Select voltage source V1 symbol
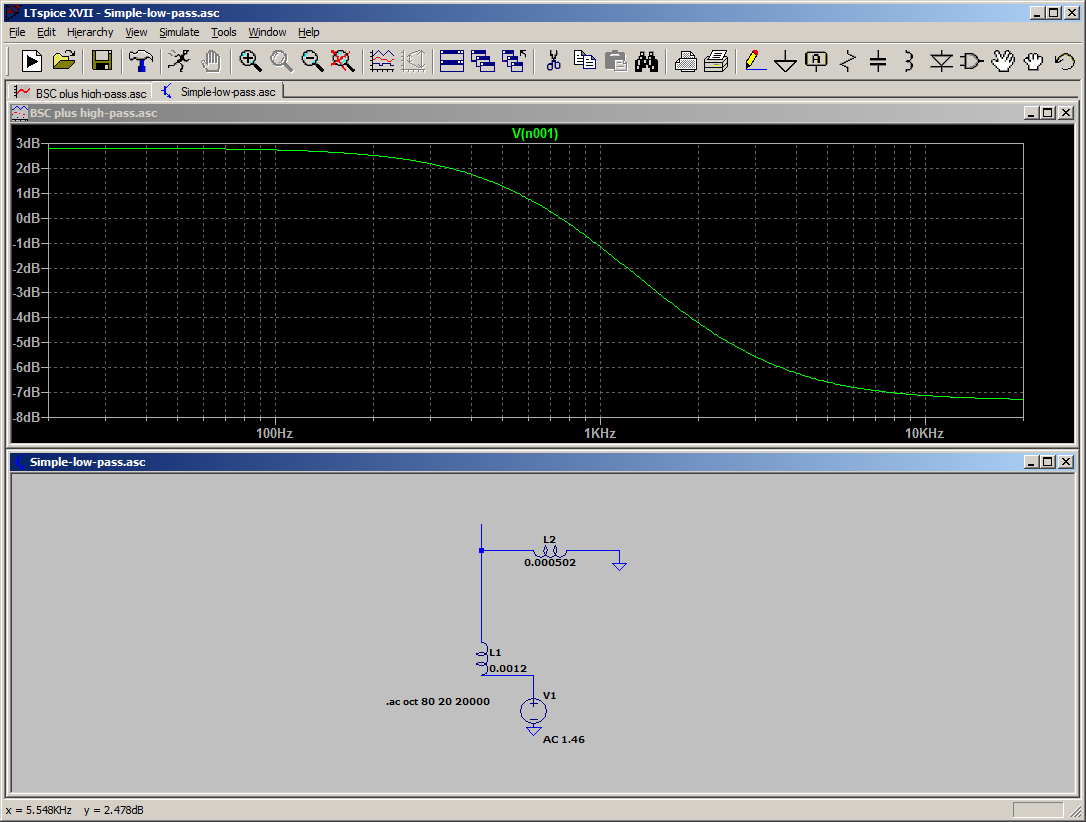 point(533,711)
